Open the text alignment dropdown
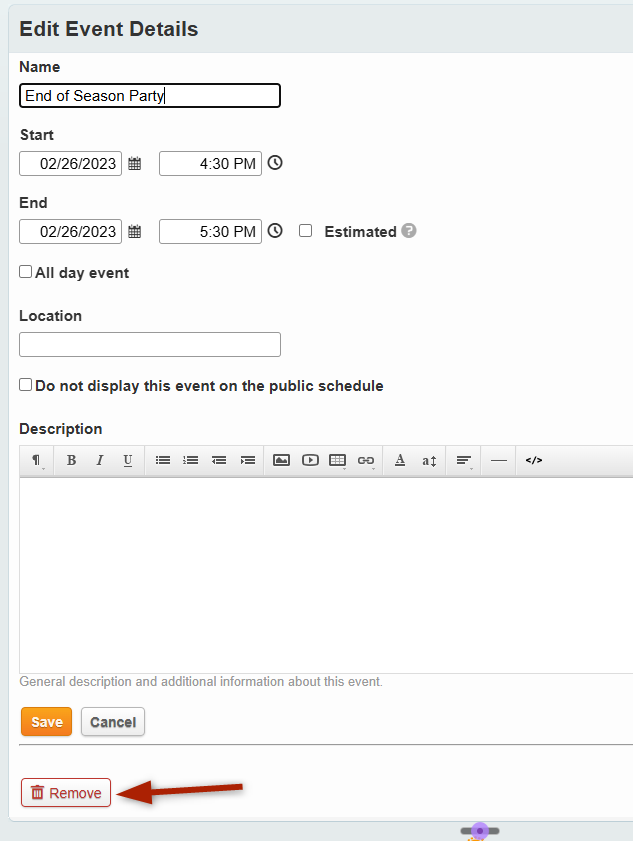Image resolution: width=633 pixels, height=841 pixels. 464,461
